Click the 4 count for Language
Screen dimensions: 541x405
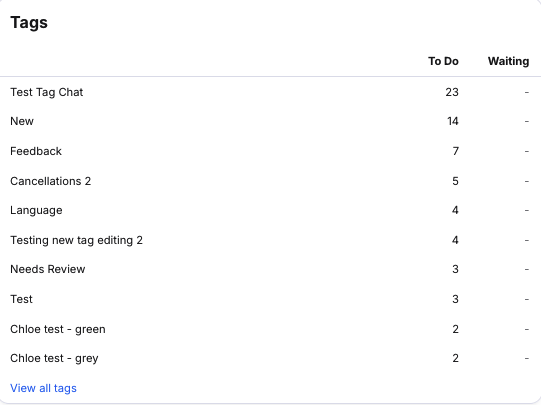coord(455,210)
